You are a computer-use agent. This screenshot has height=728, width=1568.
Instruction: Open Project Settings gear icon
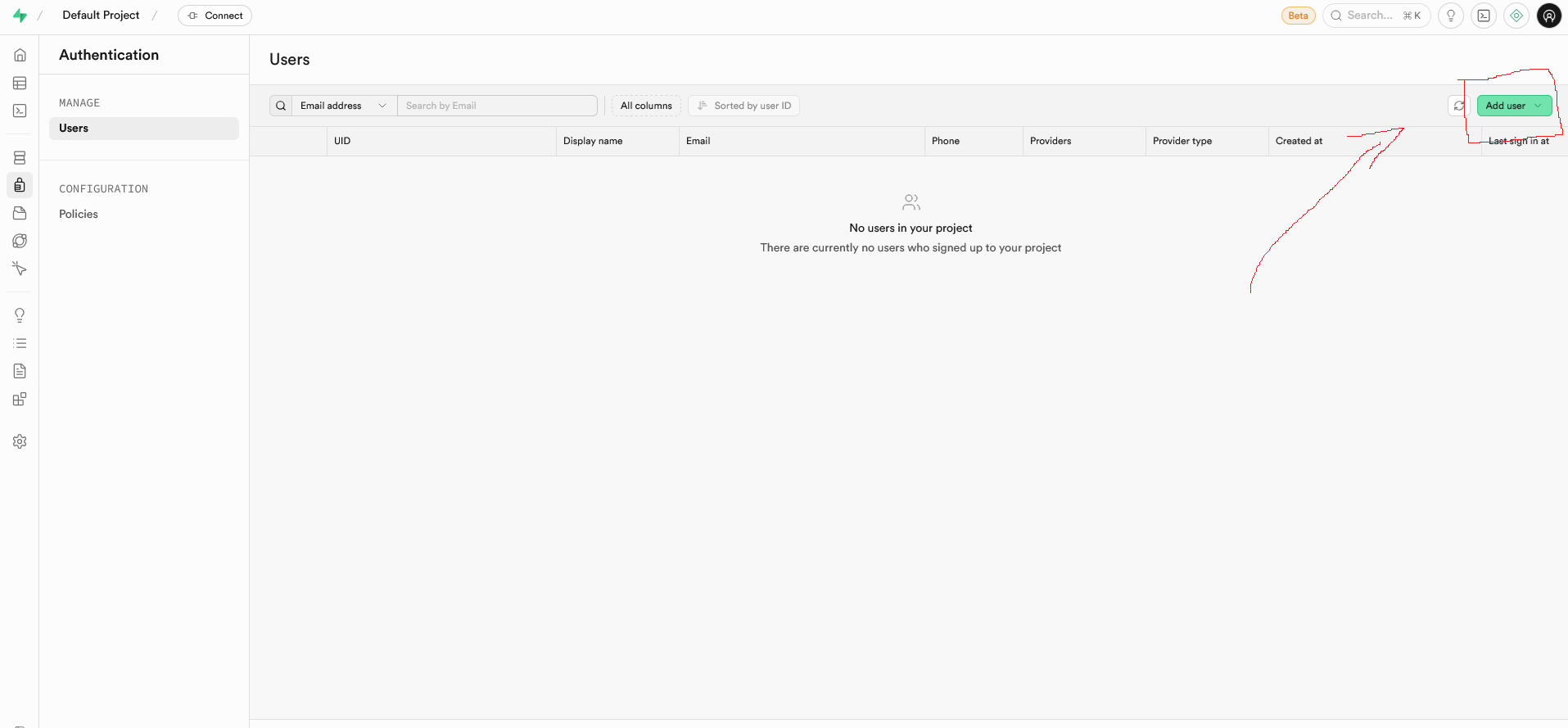pyautogui.click(x=20, y=441)
